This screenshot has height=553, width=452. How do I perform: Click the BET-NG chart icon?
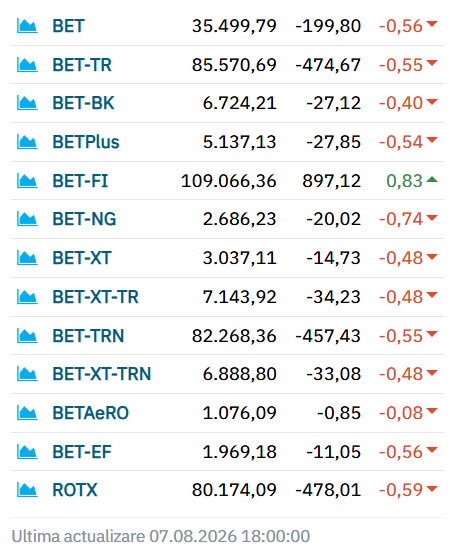point(27,219)
